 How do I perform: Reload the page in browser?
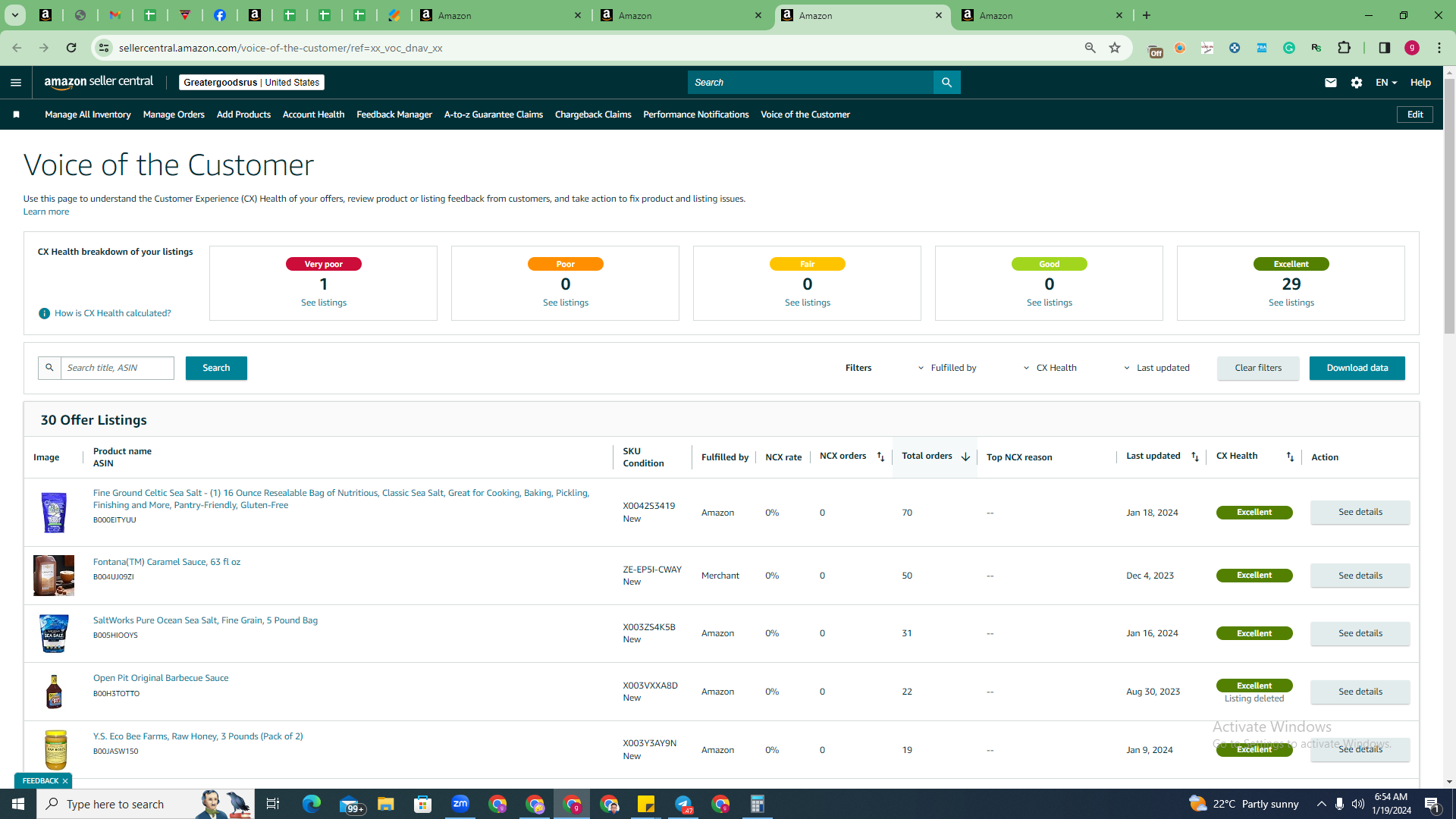pyautogui.click(x=71, y=48)
